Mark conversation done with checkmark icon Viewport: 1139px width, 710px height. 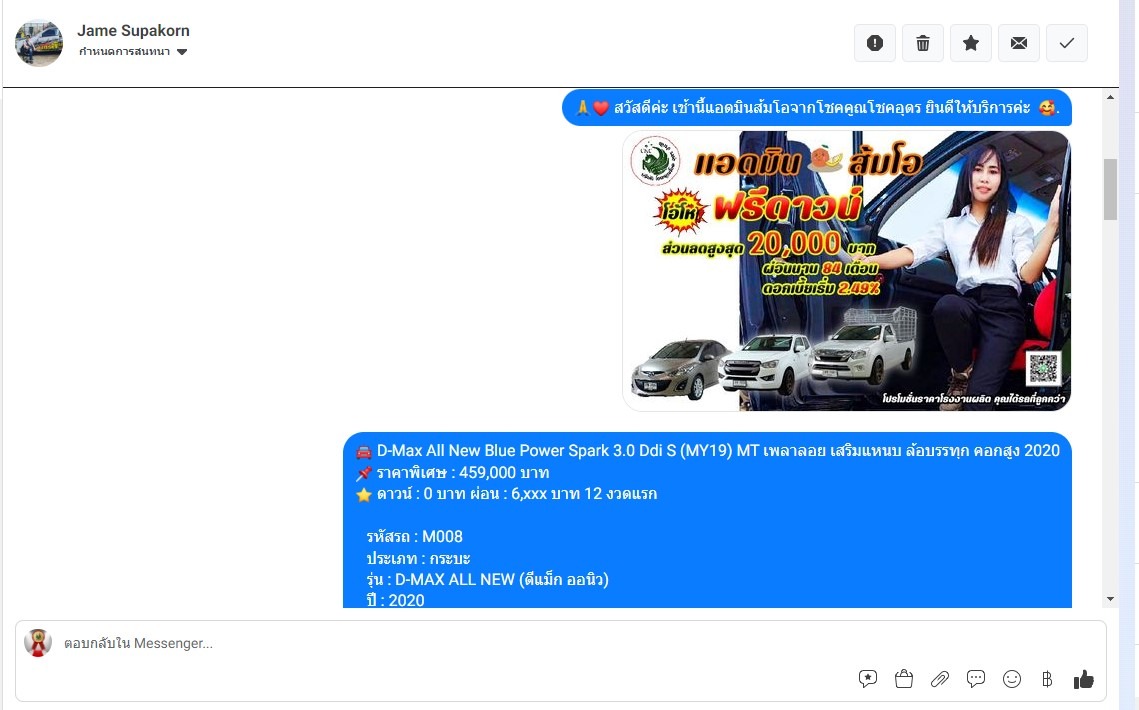(x=1066, y=44)
